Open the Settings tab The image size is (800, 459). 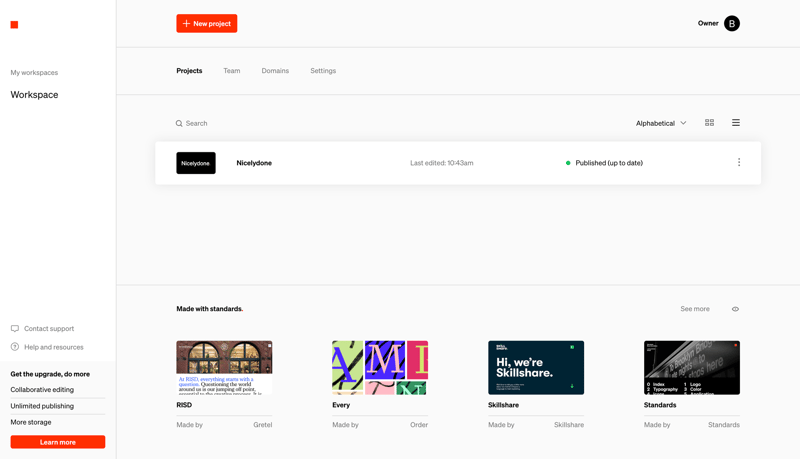click(323, 71)
